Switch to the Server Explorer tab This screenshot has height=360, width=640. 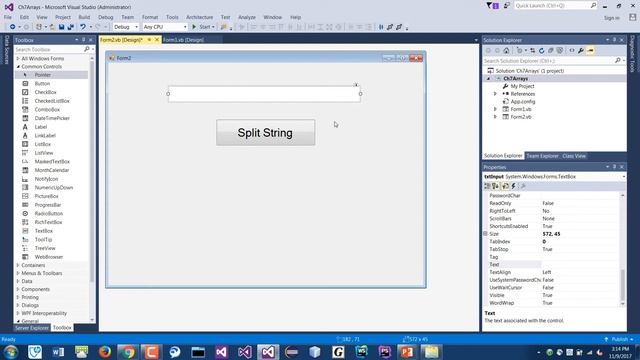pyautogui.click(x=32, y=328)
